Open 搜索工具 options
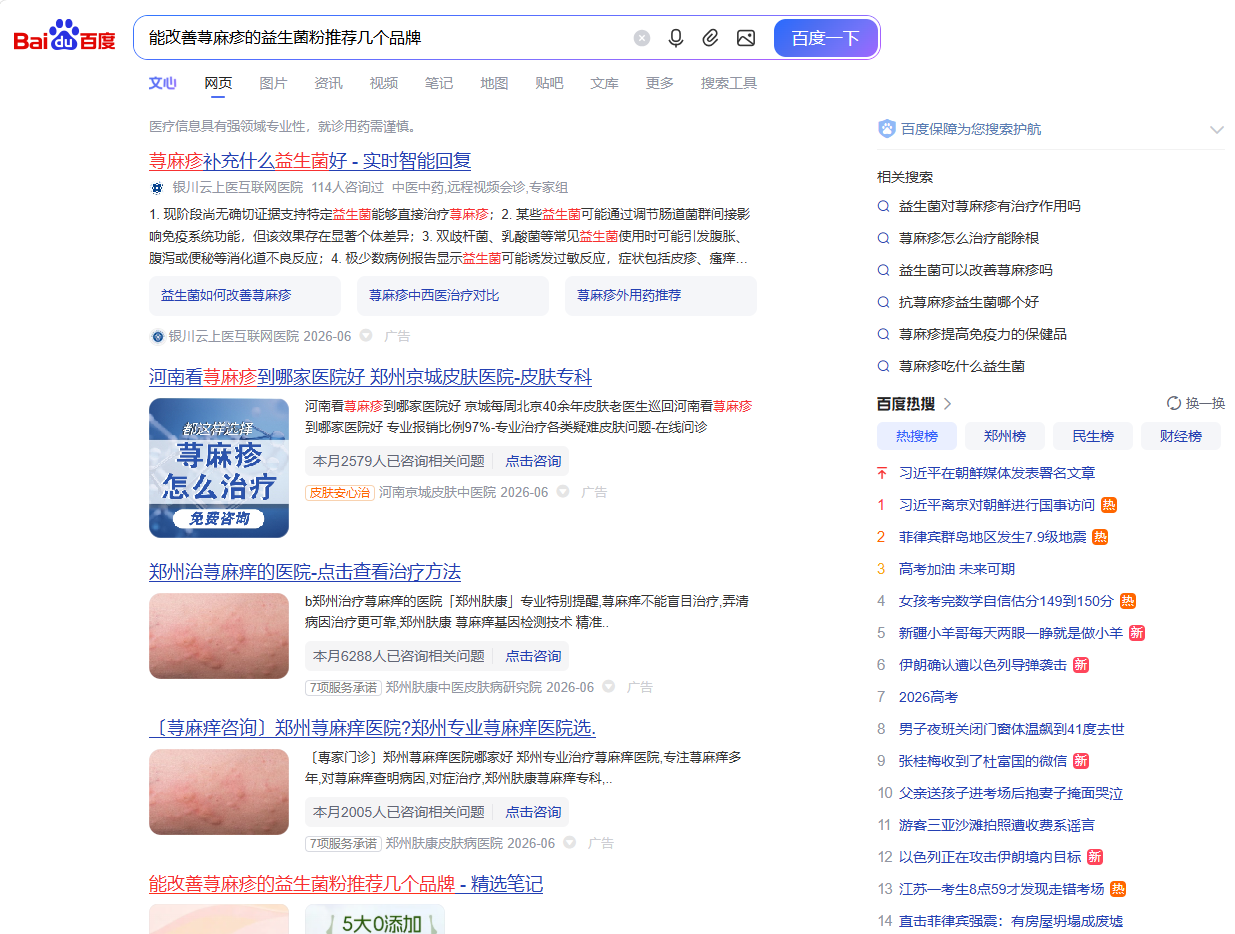This screenshot has width=1235, height=934. (729, 83)
